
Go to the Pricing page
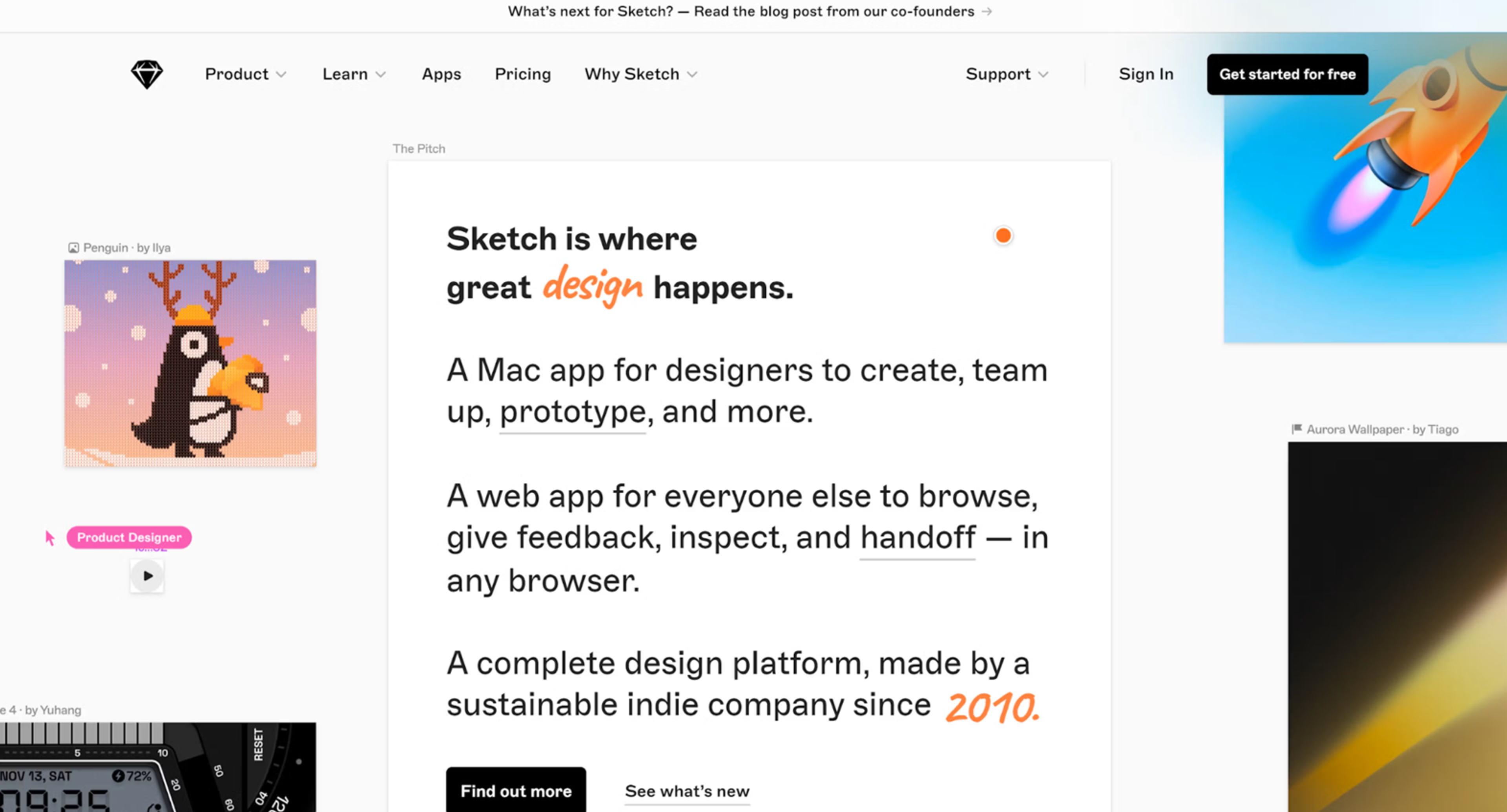tap(522, 74)
